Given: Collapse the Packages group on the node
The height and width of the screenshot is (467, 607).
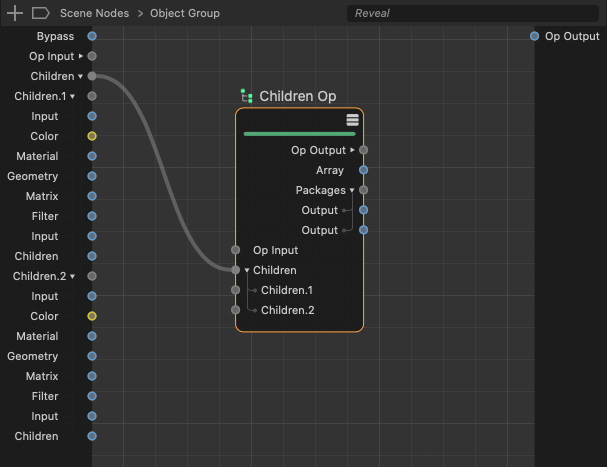Looking at the screenshot, I should coord(351,190).
